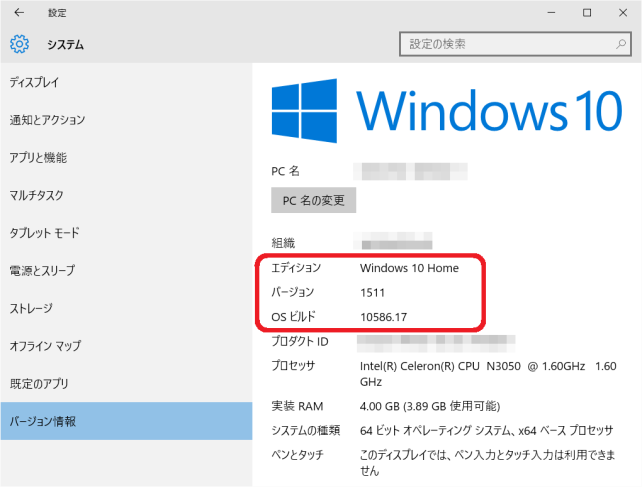Click the システム header title

(x=66, y=44)
